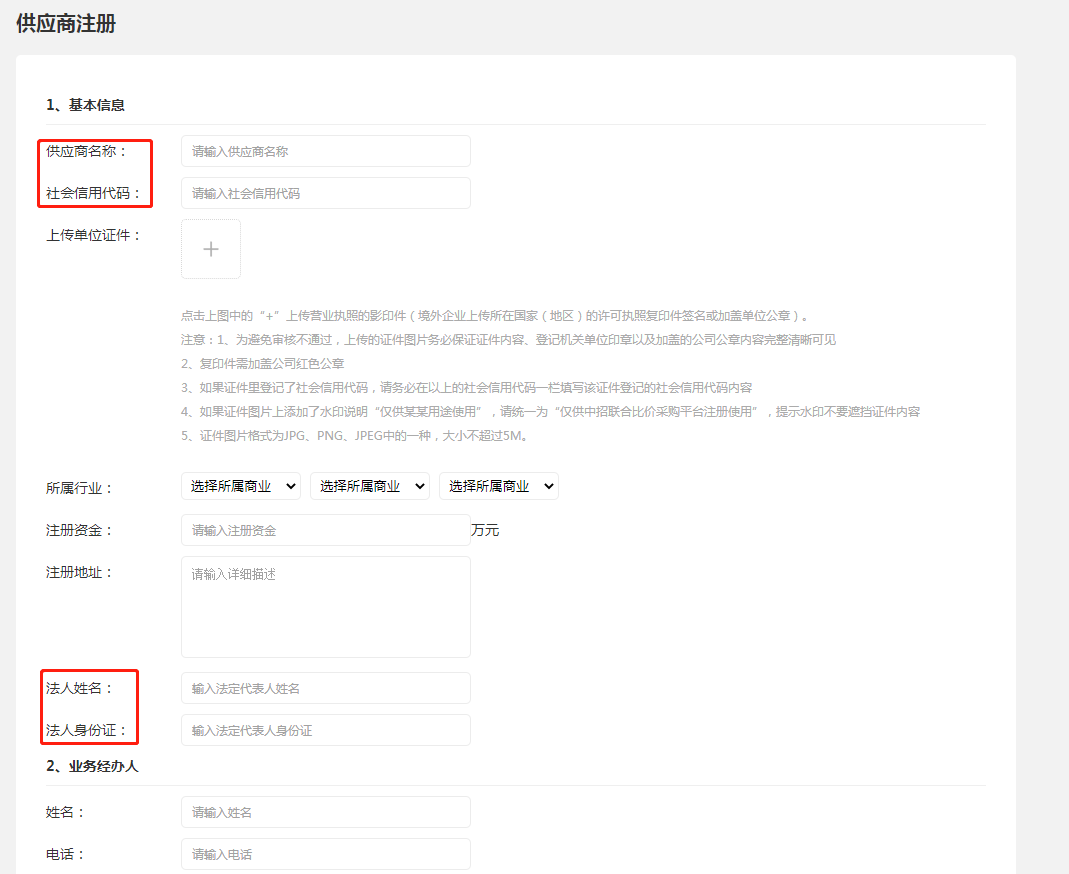Click the 万元 unit text
Viewport: 1069px width, 874px height.
[485, 530]
